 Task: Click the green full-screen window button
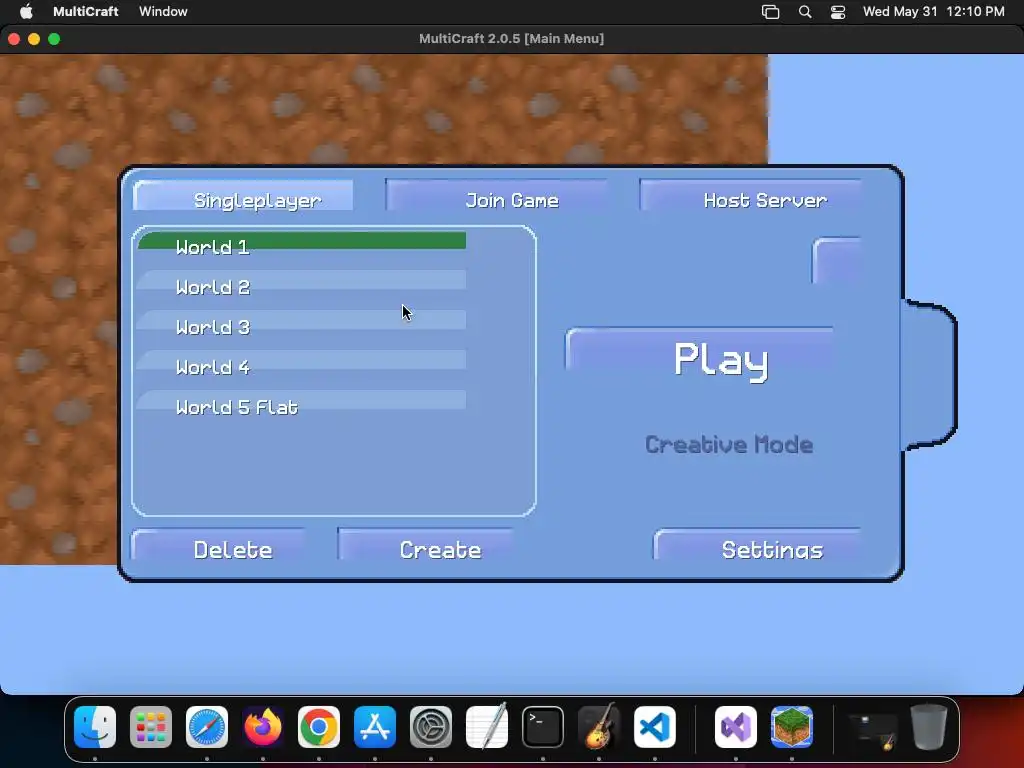coord(54,39)
